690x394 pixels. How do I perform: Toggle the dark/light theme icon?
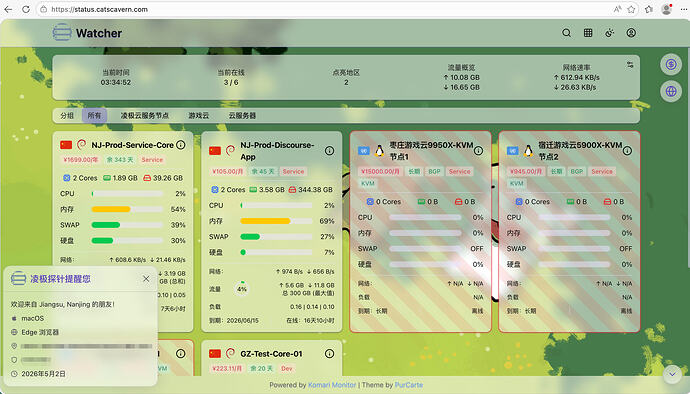pos(609,33)
